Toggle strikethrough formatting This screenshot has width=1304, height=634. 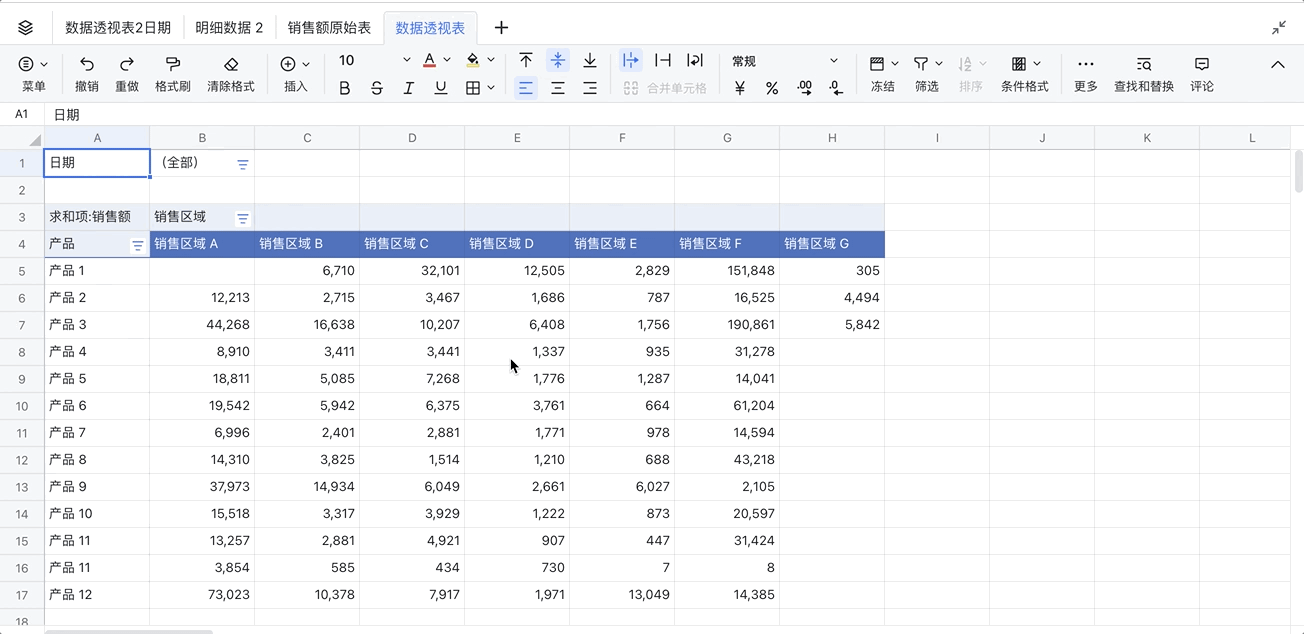point(377,88)
